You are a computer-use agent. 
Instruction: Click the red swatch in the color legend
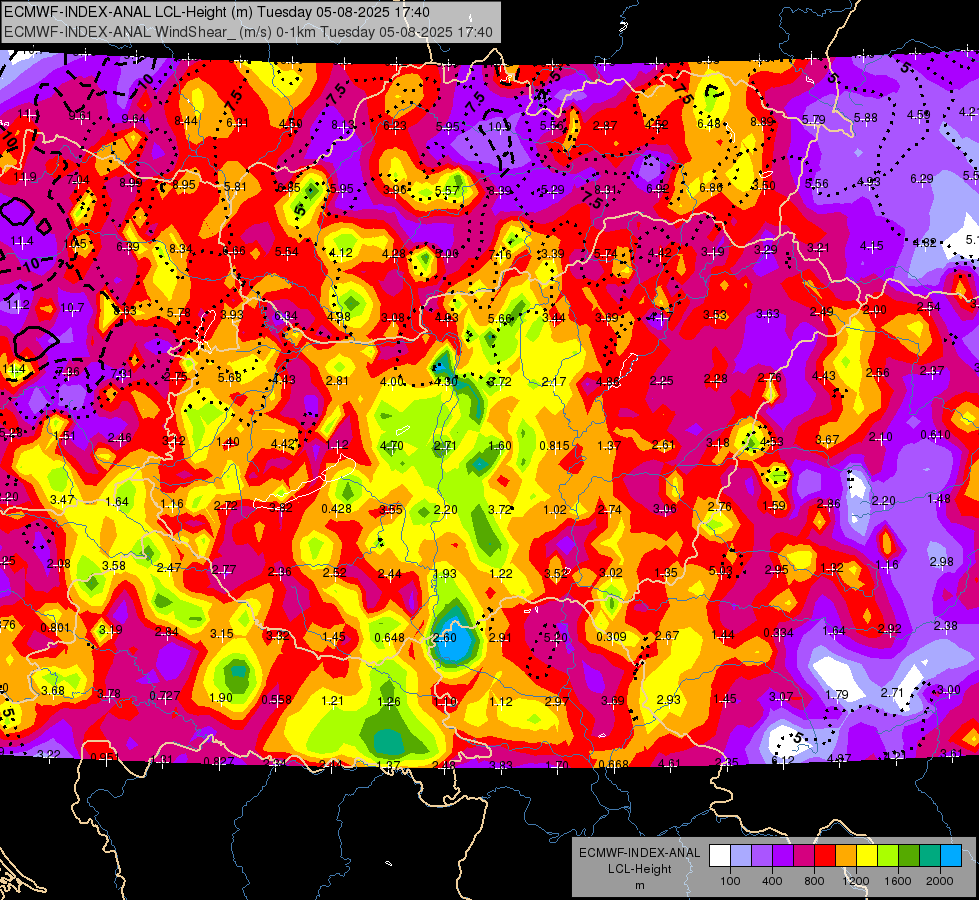click(825, 856)
